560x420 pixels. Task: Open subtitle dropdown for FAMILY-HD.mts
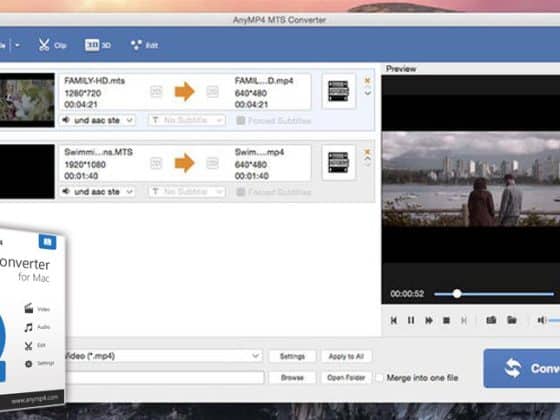(x=187, y=120)
